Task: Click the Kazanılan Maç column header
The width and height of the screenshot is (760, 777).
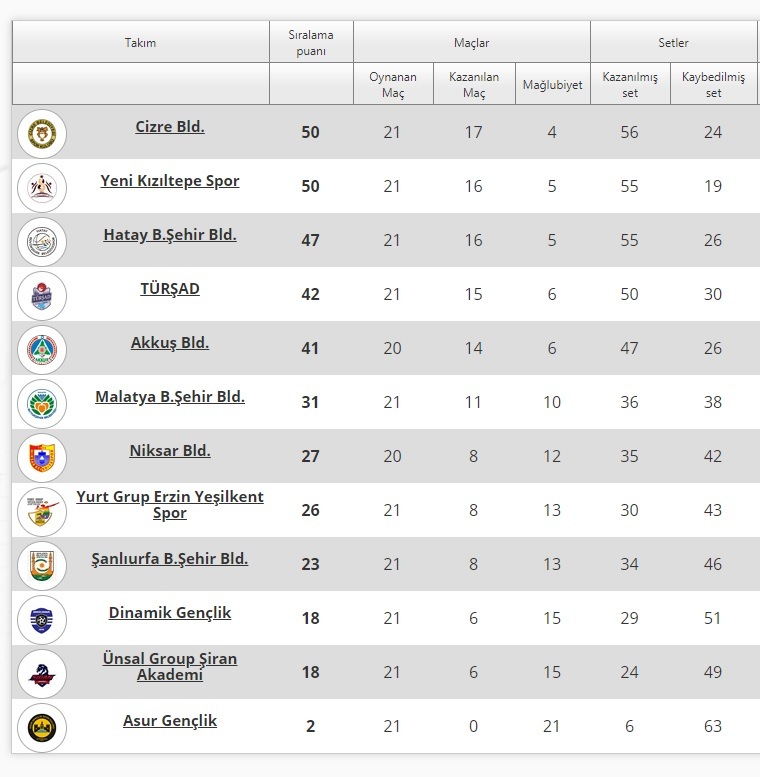Action: coord(473,85)
